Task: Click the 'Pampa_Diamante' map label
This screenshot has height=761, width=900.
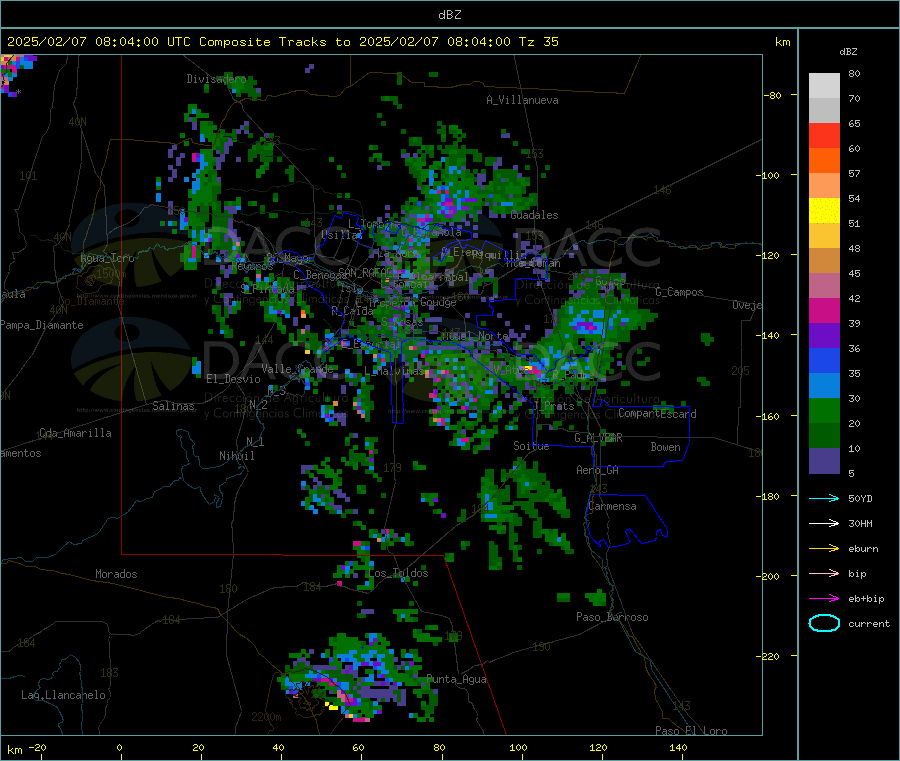Action: (42, 325)
